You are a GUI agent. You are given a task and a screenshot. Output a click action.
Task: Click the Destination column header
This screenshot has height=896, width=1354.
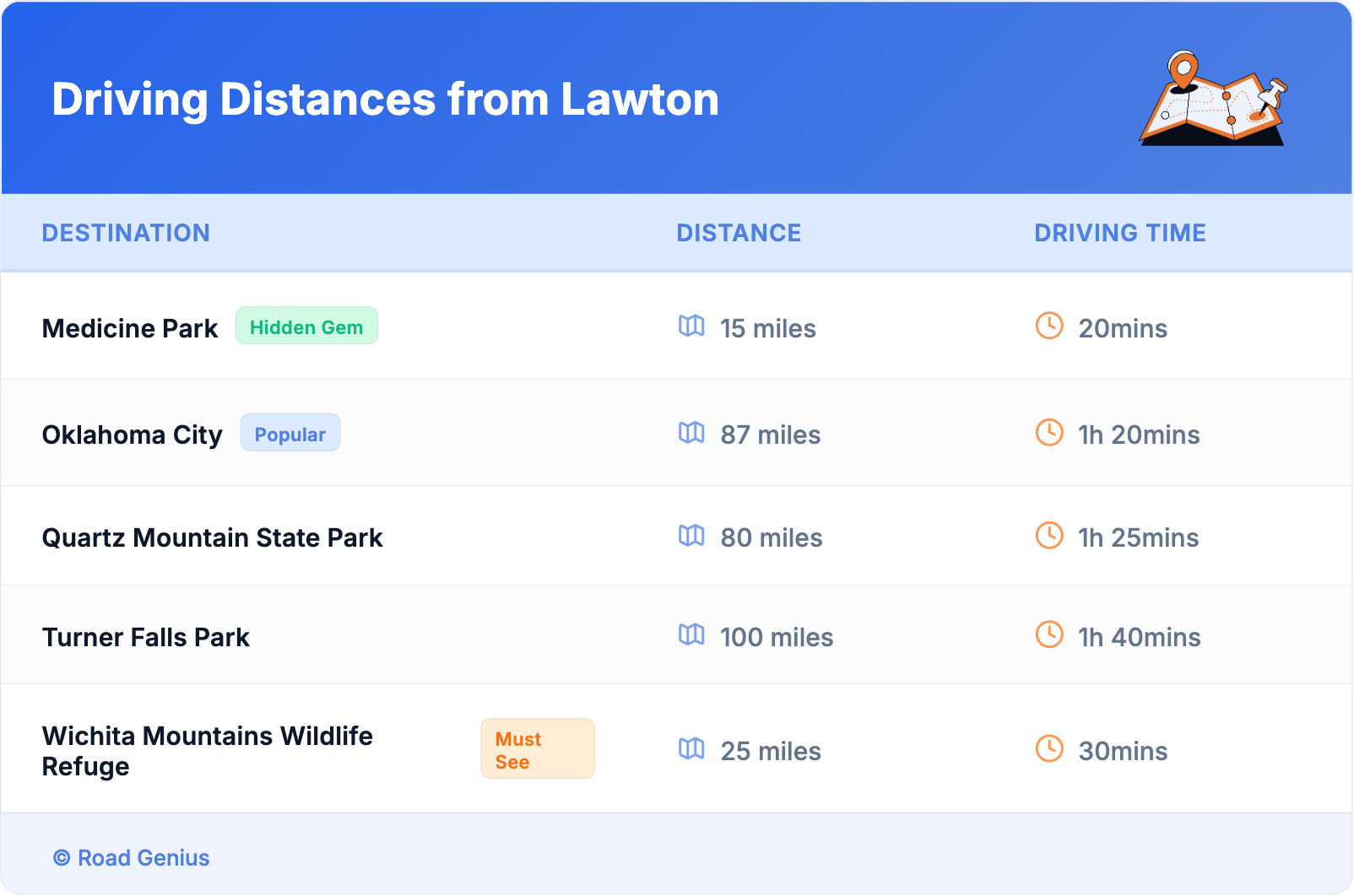pos(126,233)
